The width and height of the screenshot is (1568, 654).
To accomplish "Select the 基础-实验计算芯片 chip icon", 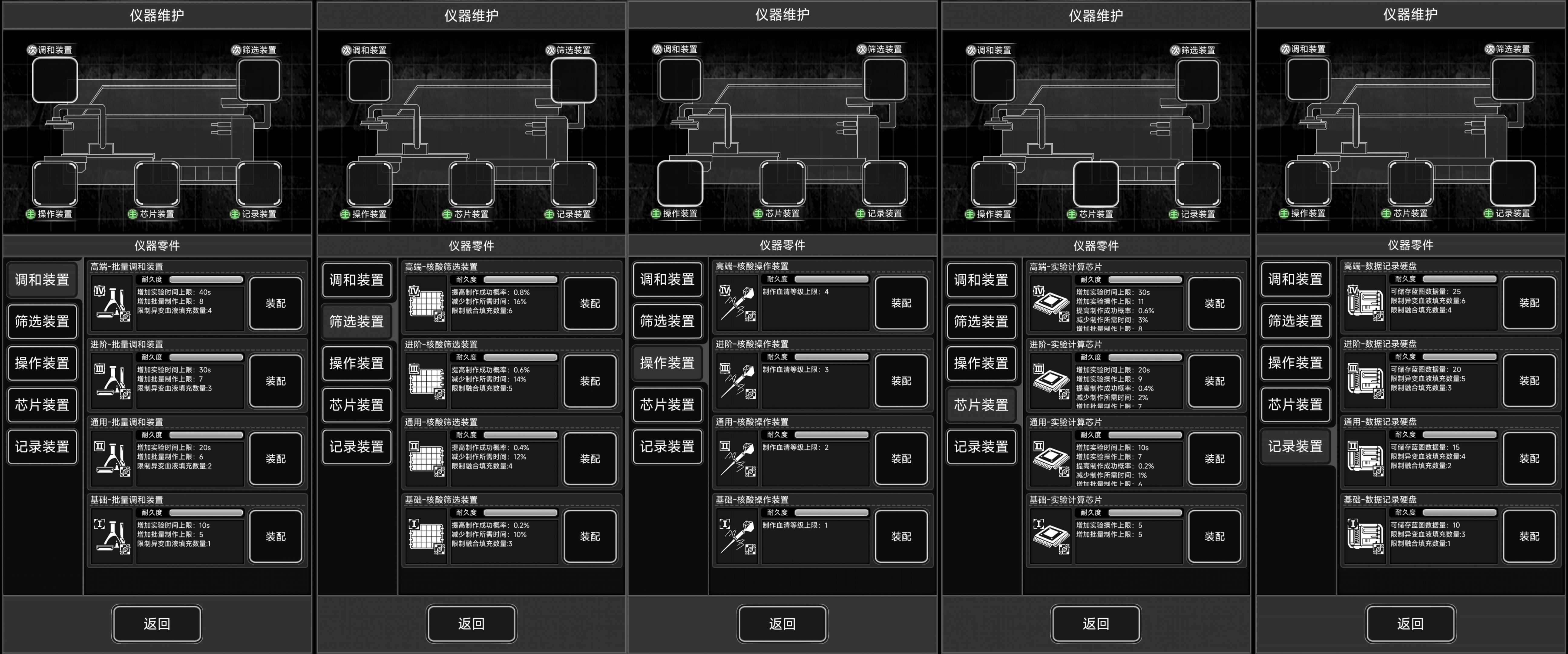I will tap(1051, 536).
